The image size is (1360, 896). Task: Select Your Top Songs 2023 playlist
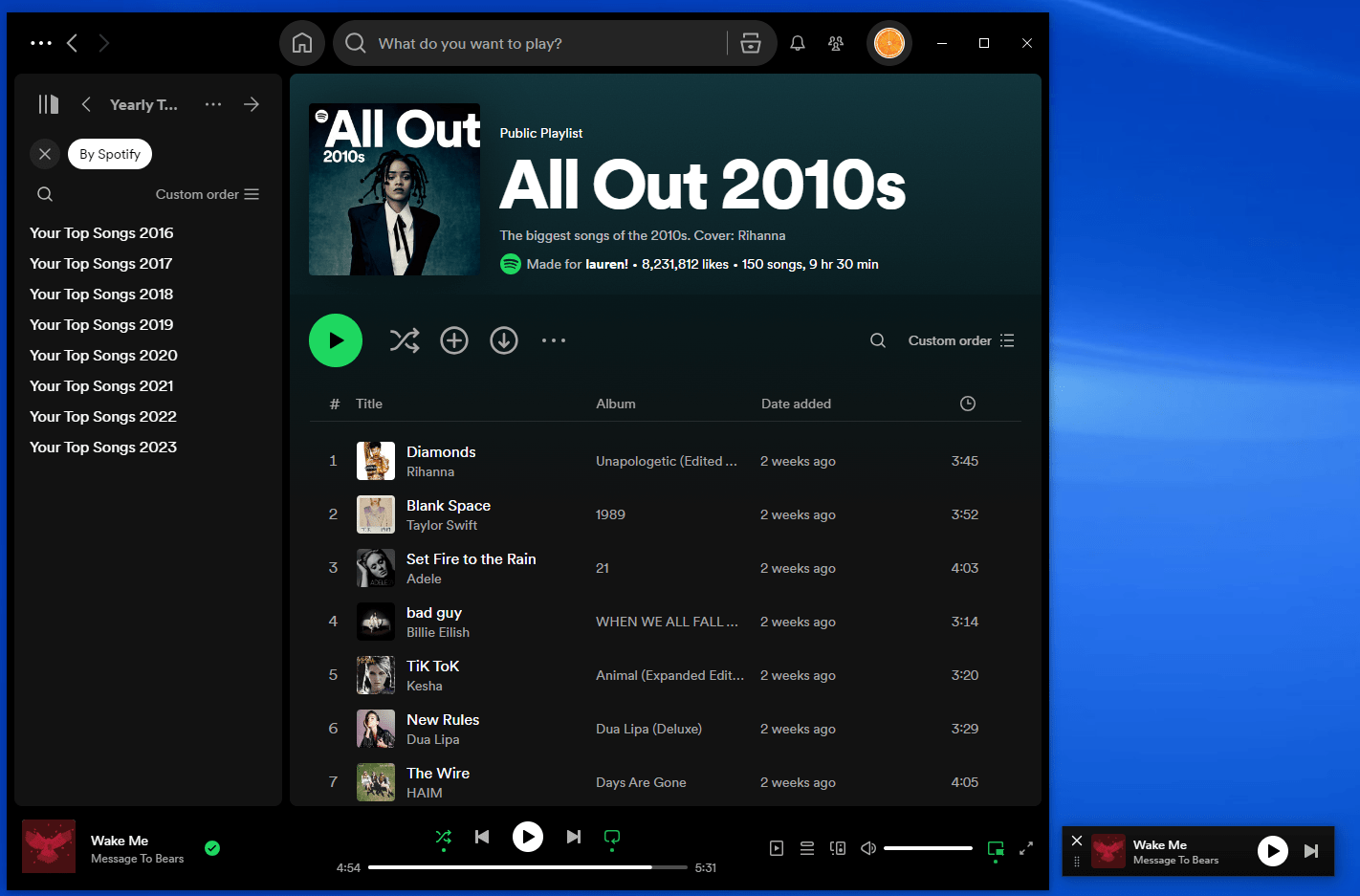(x=103, y=447)
